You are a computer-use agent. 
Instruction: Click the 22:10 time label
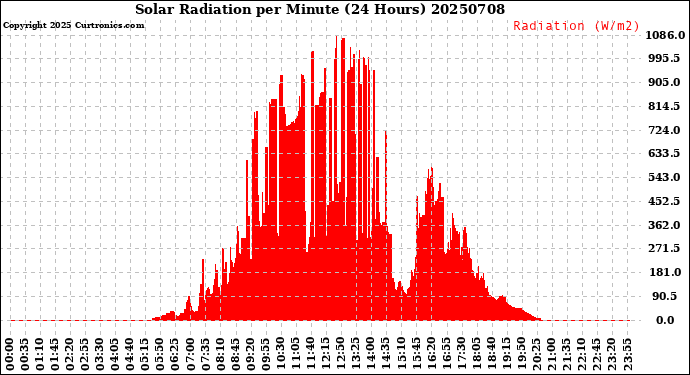coord(582,355)
